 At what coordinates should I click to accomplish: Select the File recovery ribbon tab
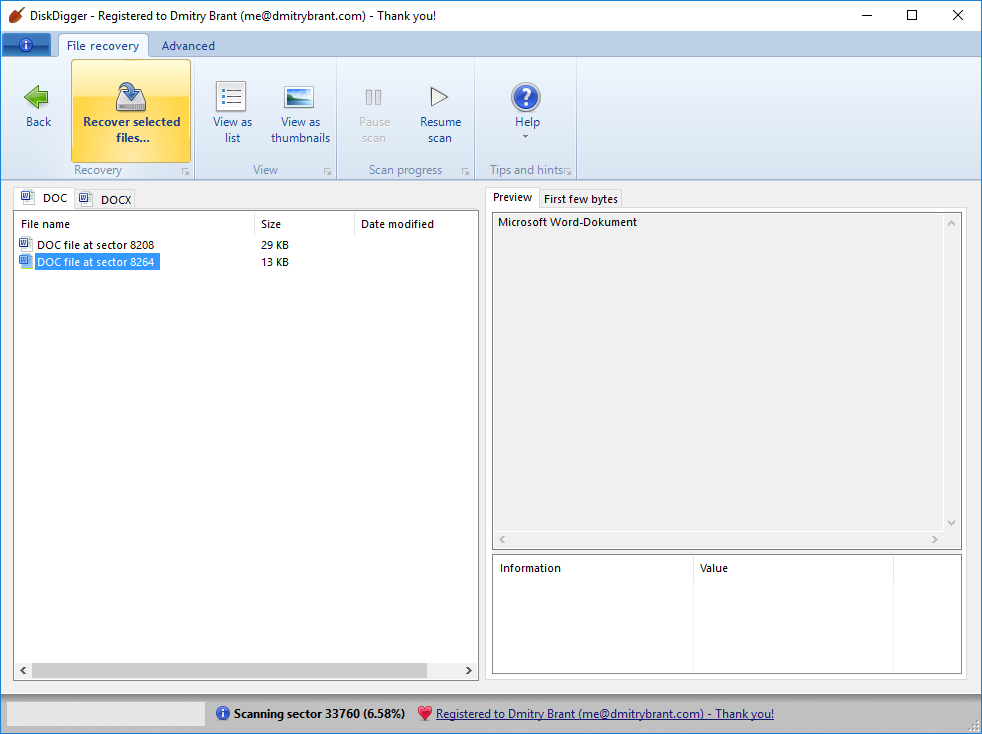(x=103, y=46)
